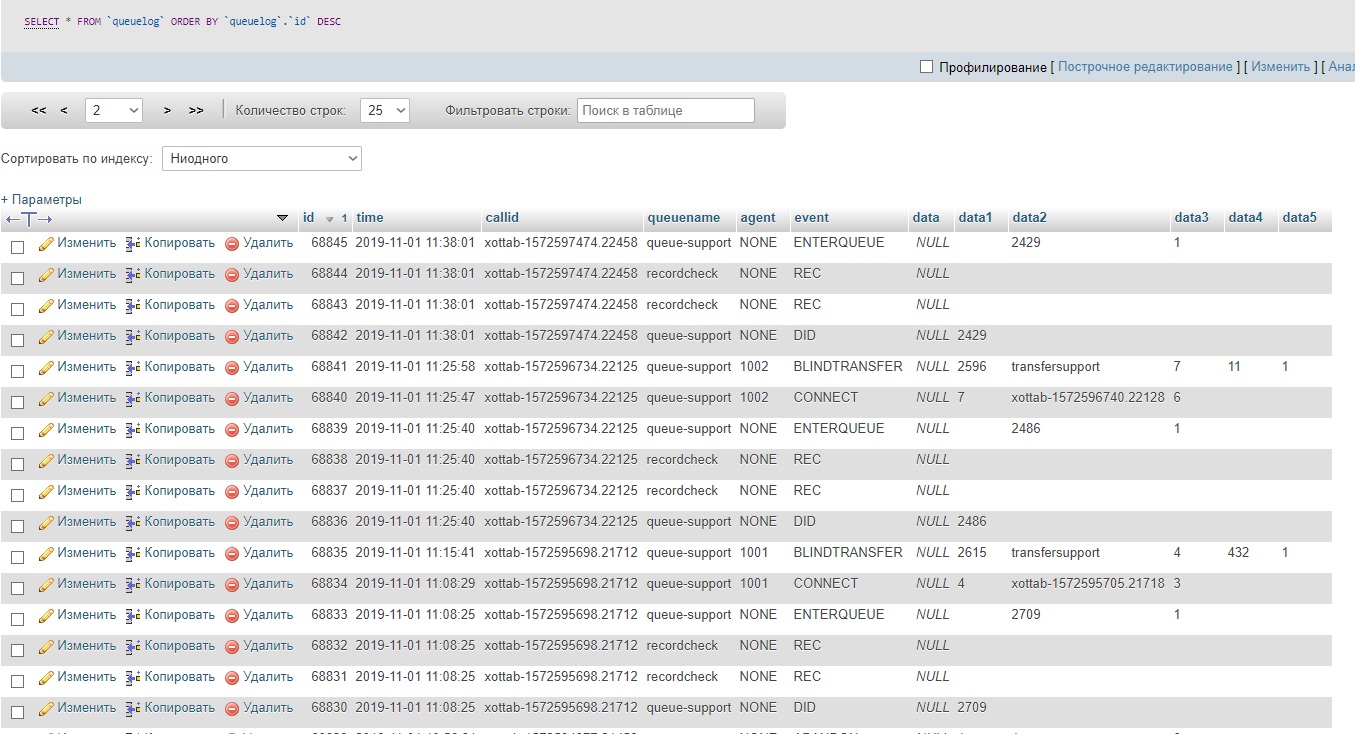Select the checkbox for row 68845

coord(17,247)
